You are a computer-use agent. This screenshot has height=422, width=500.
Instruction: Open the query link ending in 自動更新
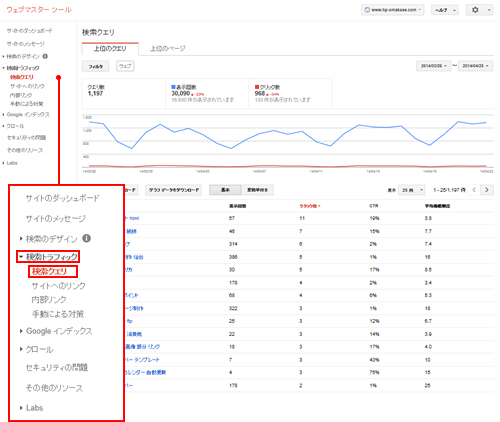point(145,372)
